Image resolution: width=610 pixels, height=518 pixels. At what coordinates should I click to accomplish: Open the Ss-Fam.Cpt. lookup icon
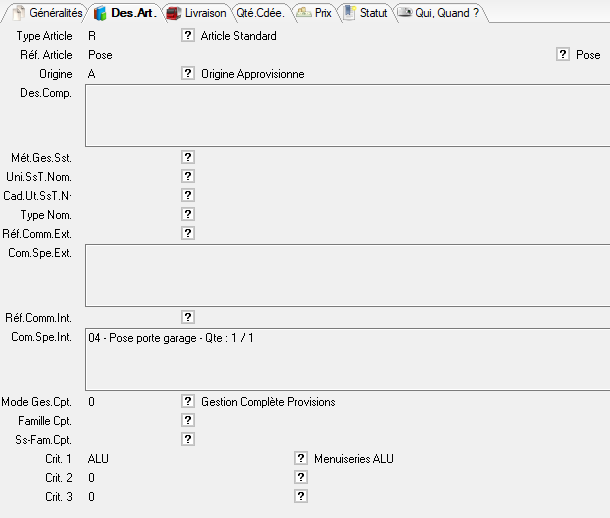[188, 439]
